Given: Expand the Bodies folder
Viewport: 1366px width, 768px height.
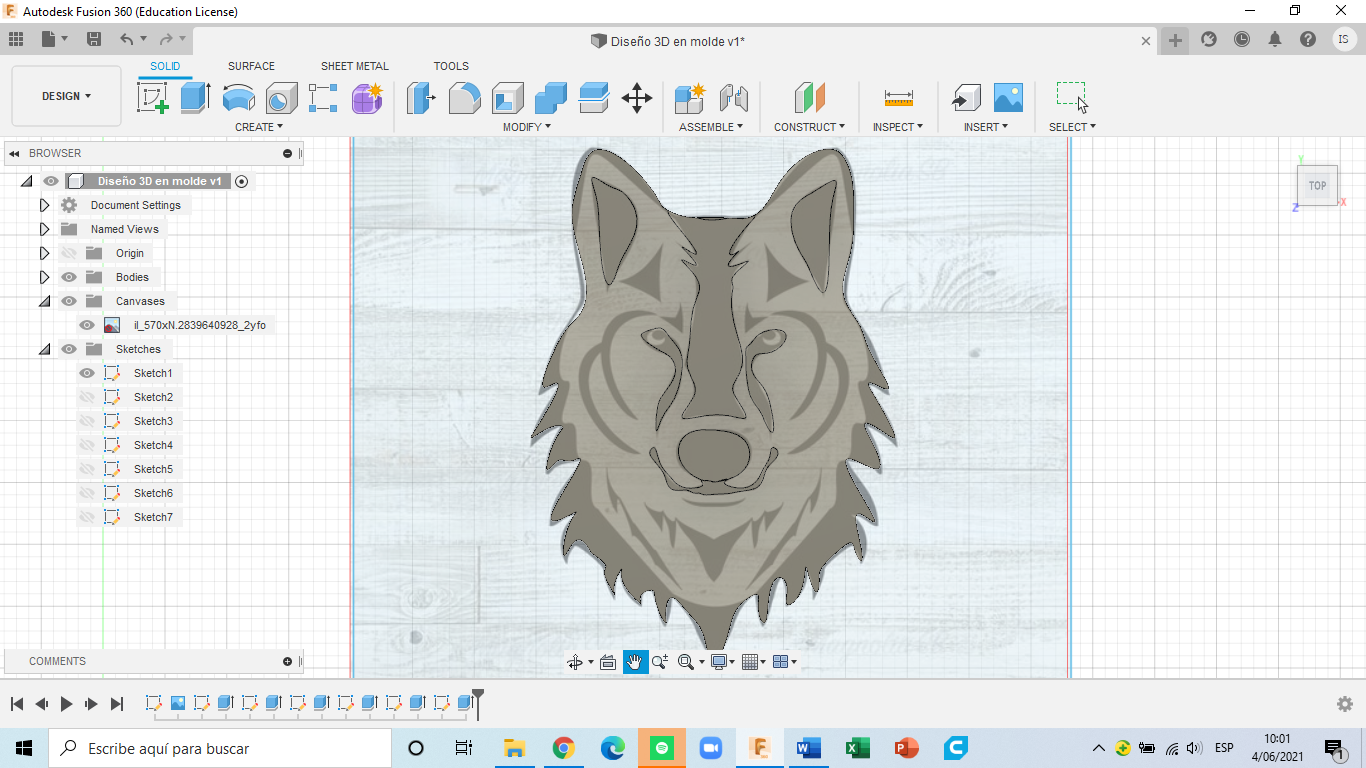Looking at the screenshot, I should click(44, 277).
